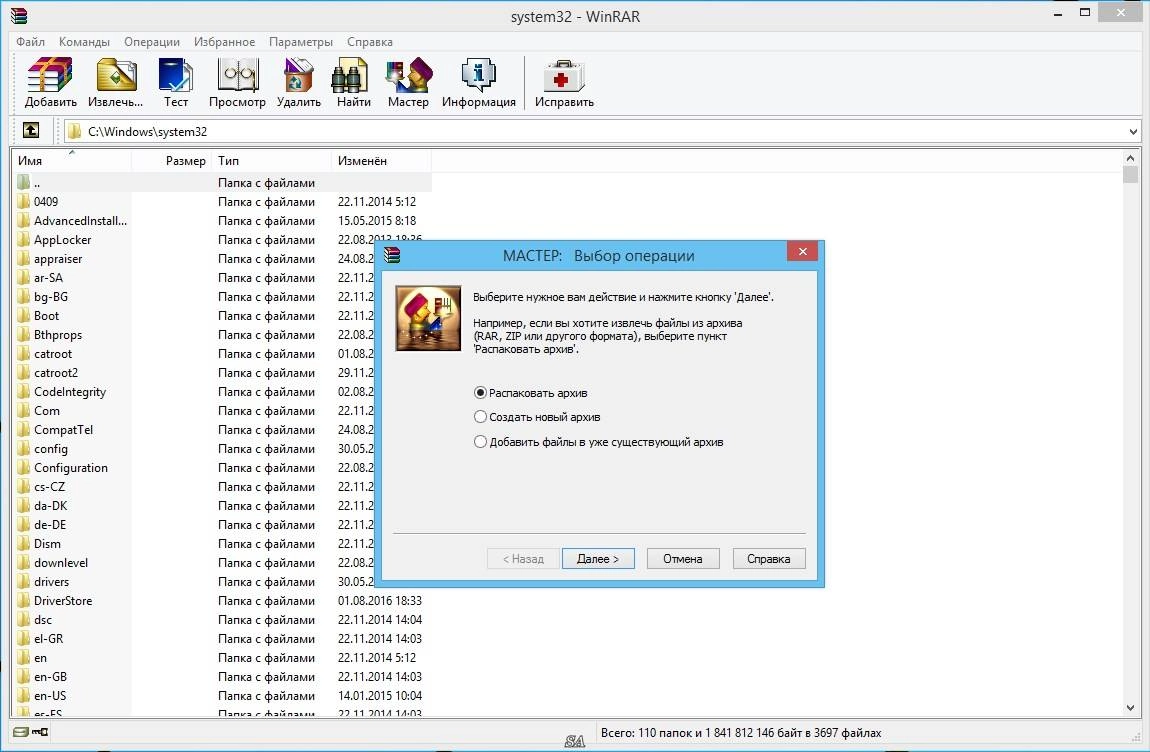This screenshot has width=1150, height=752.
Task: Select the CompatTel folder name
Action: tap(63, 430)
